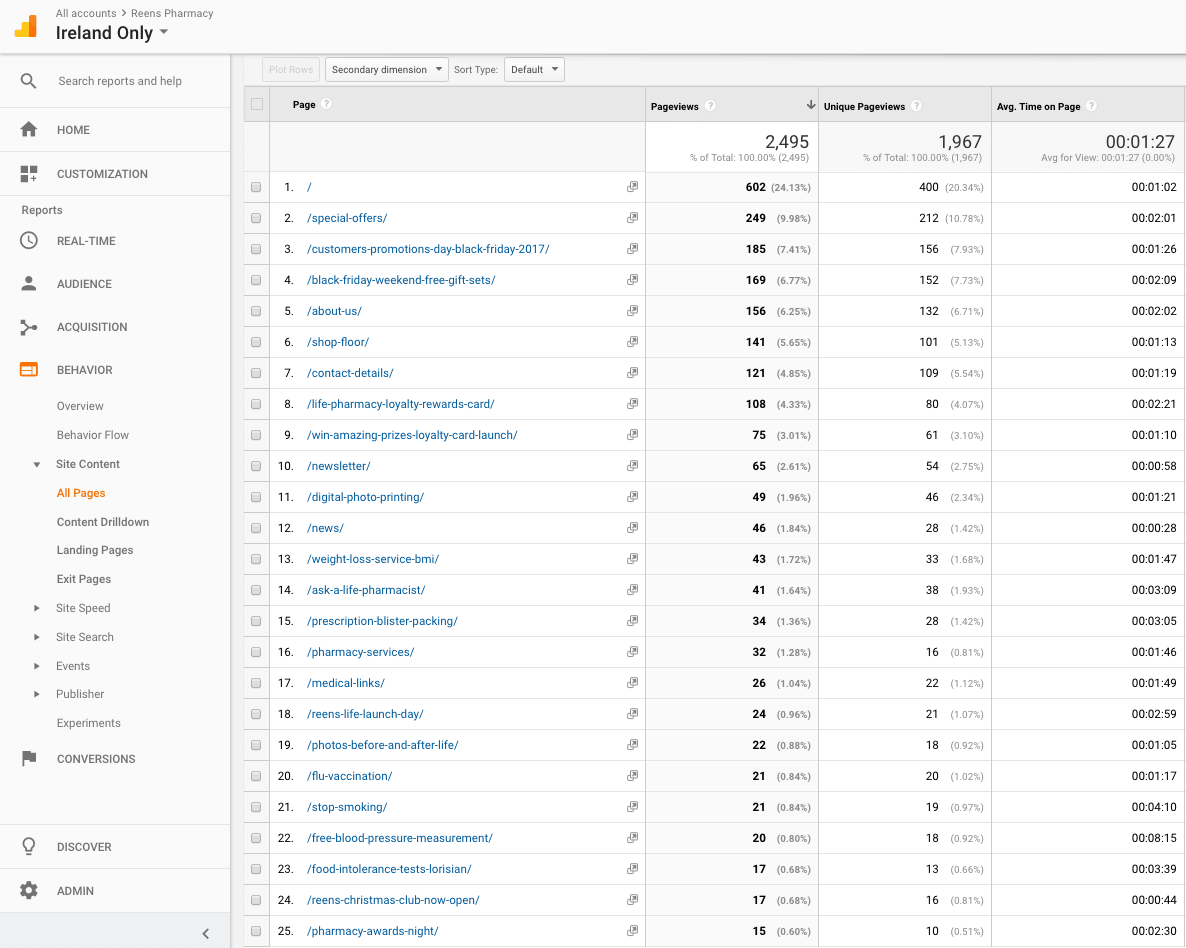
Task: Tick checkbox for /contact-details/ row
Action: coord(256,373)
